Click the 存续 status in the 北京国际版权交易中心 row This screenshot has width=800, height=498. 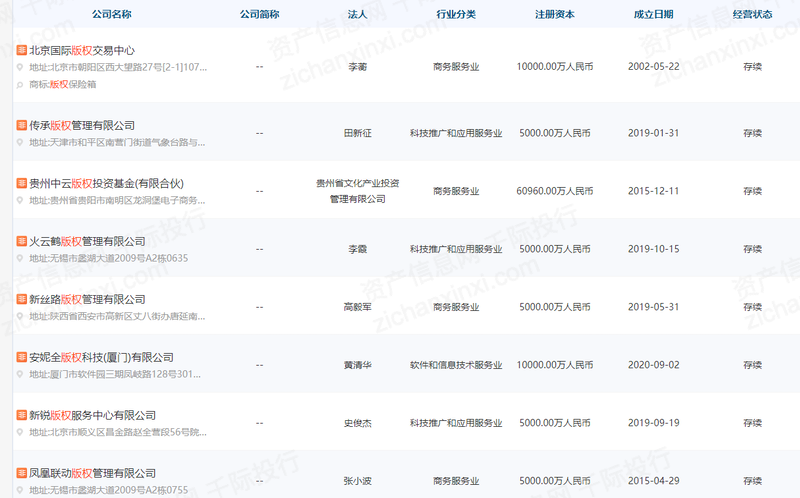[x=753, y=67]
